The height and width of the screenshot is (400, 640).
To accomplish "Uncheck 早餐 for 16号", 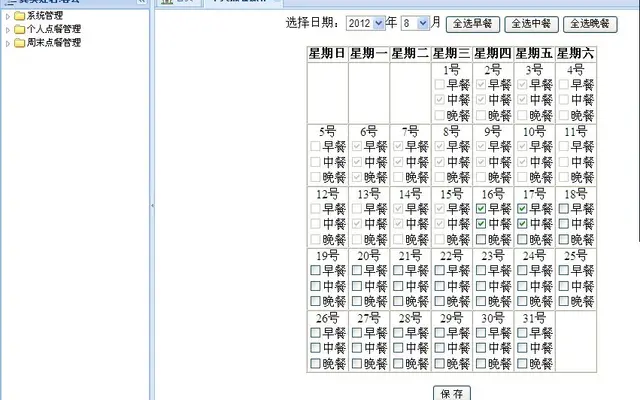I will pyautogui.click(x=481, y=209).
